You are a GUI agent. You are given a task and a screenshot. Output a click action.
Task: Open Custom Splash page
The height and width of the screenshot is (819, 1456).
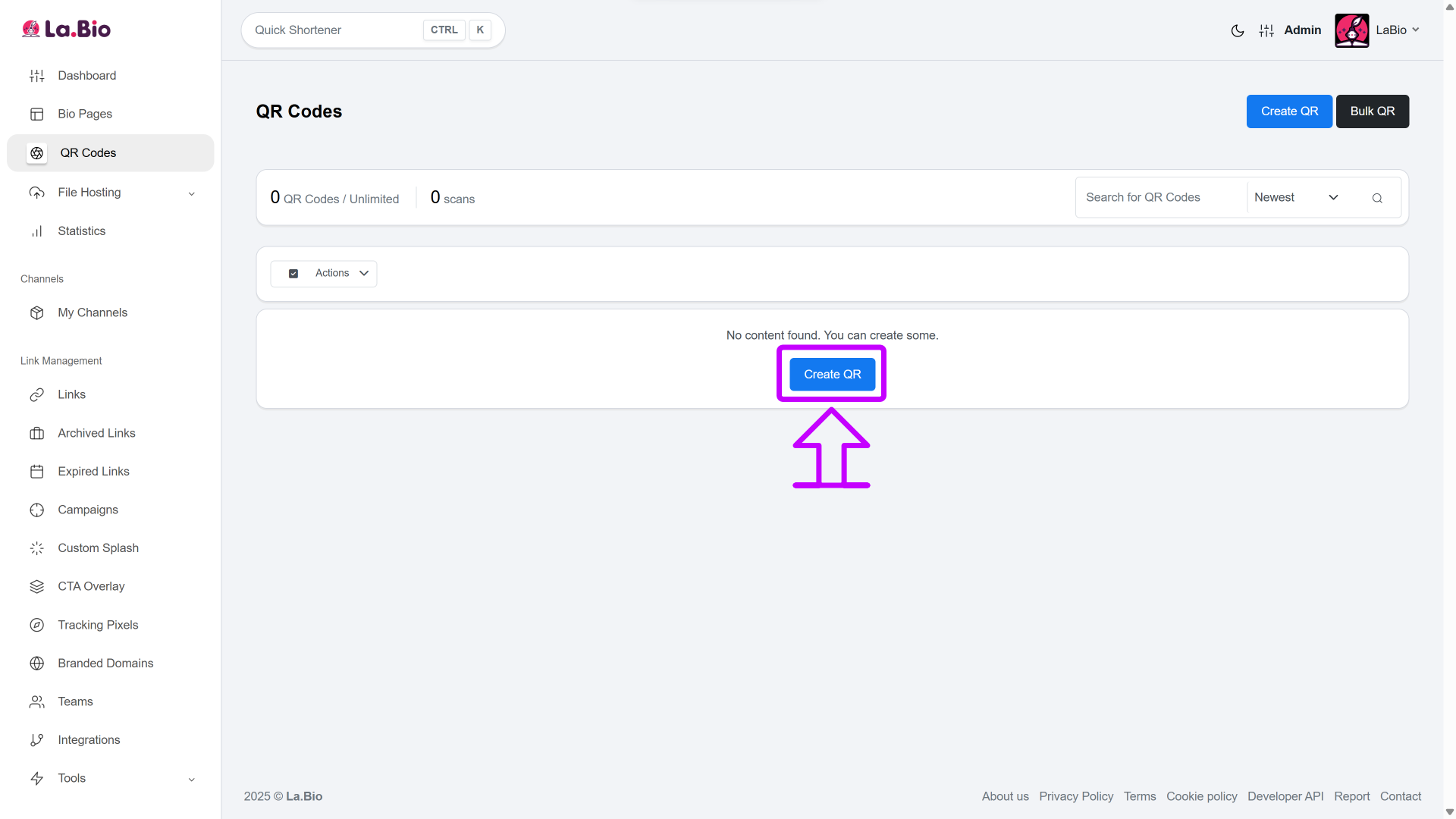click(x=98, y=548)
